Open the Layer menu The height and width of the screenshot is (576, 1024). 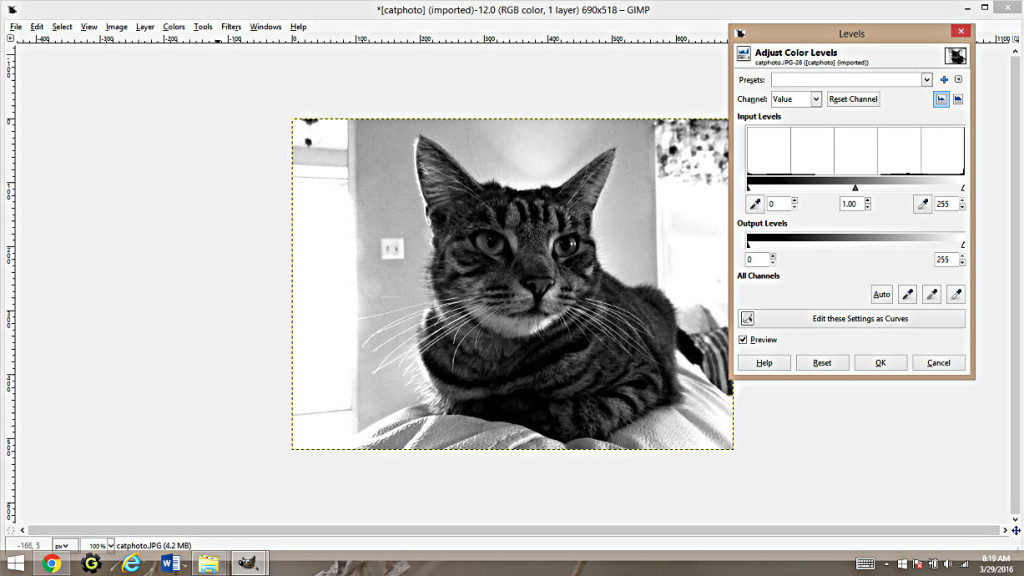point(145,27)
